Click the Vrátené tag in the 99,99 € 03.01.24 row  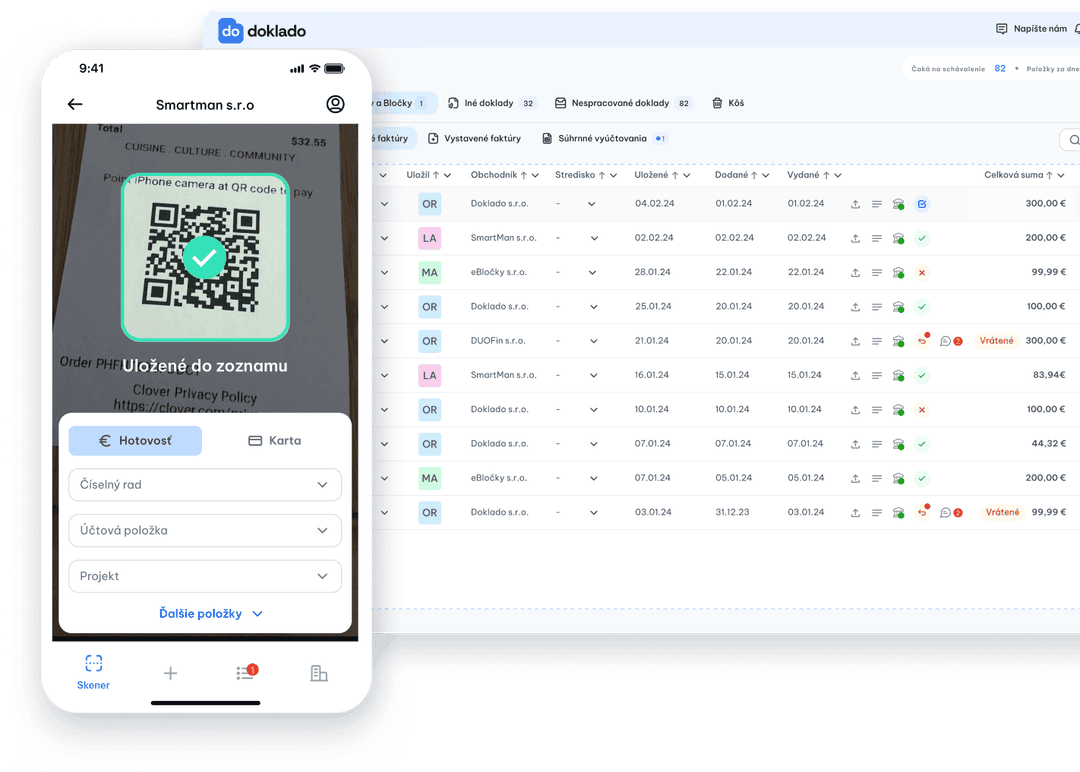coord(1001,512)
